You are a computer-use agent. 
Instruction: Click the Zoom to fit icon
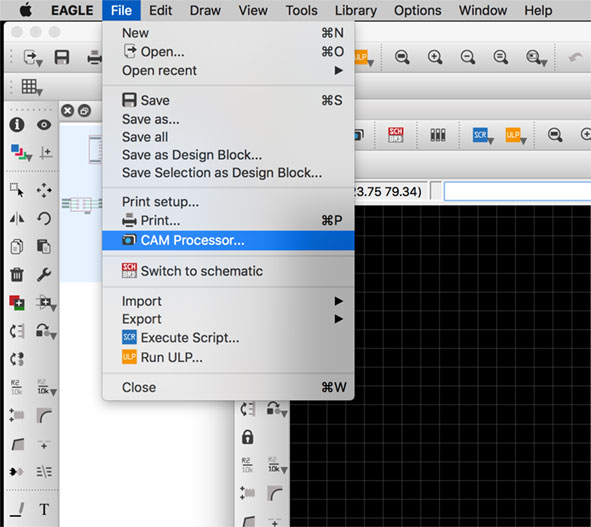click(402, 57)
